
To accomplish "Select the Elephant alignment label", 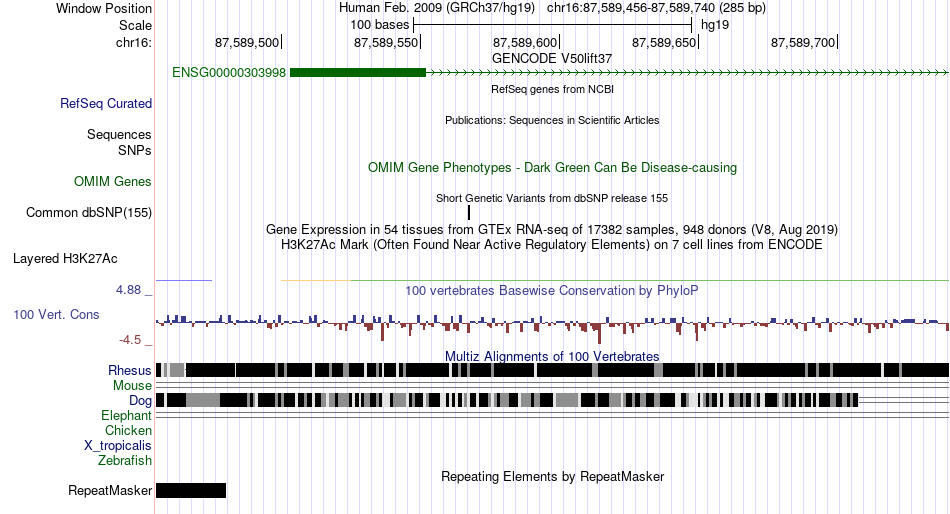I will coord(127,415).
